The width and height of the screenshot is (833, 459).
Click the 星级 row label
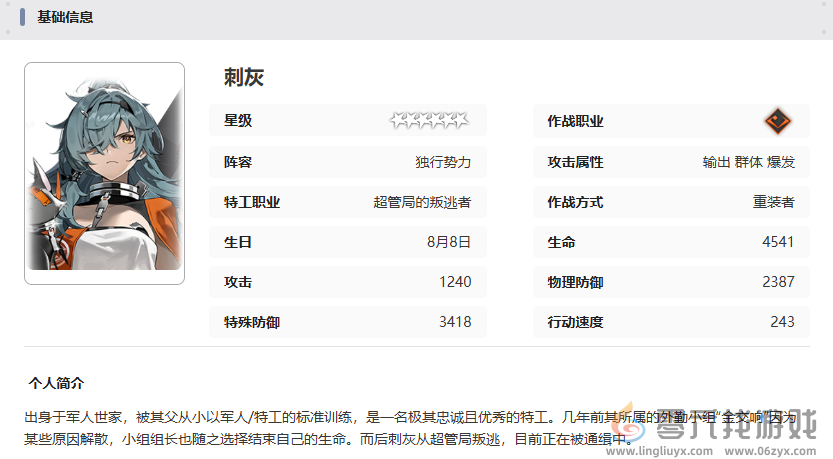[238, 121]
